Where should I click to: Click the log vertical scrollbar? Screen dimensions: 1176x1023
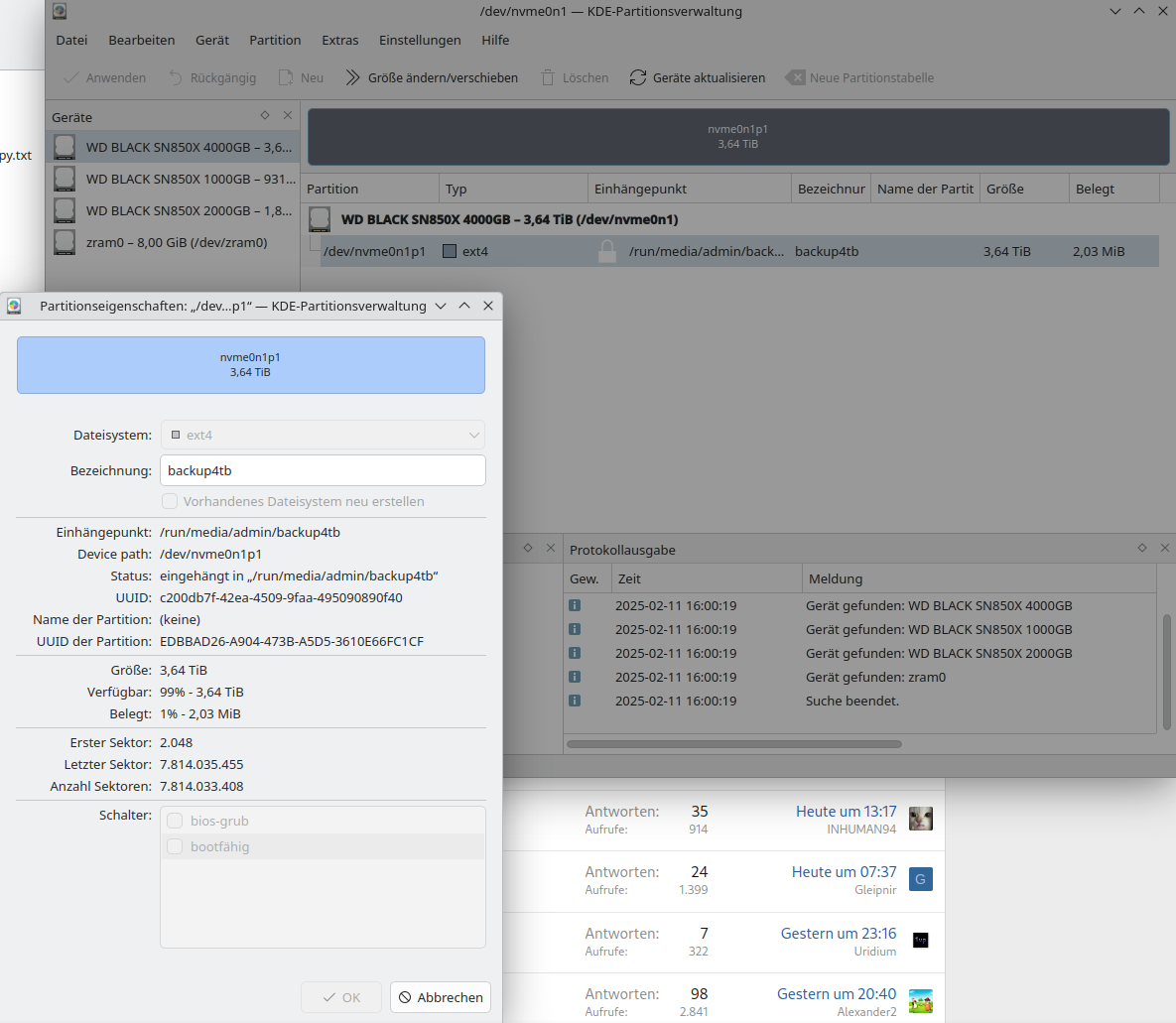[x=1166, y=672]
